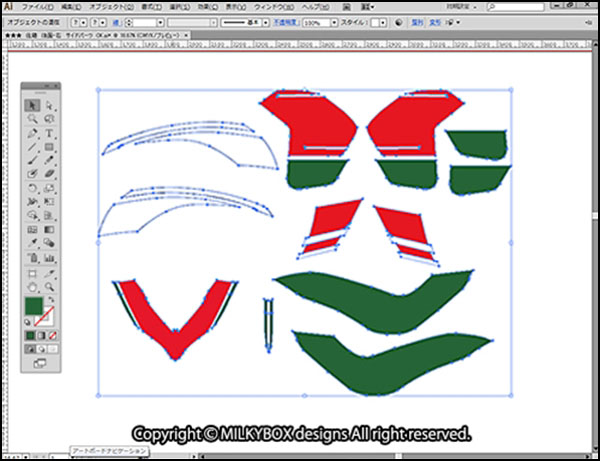Select the Artboard tool
600x461 pixels.
32,274
